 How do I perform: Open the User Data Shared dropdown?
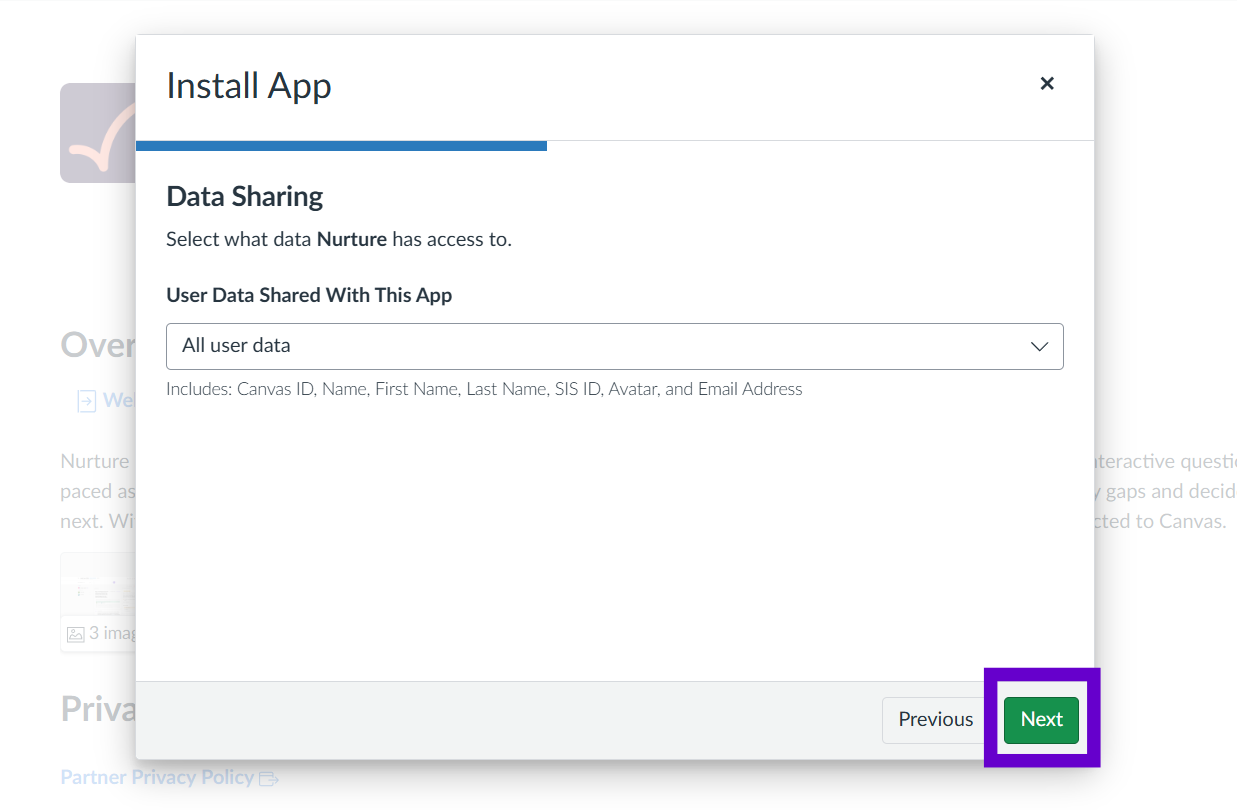(x=614, y=346)
